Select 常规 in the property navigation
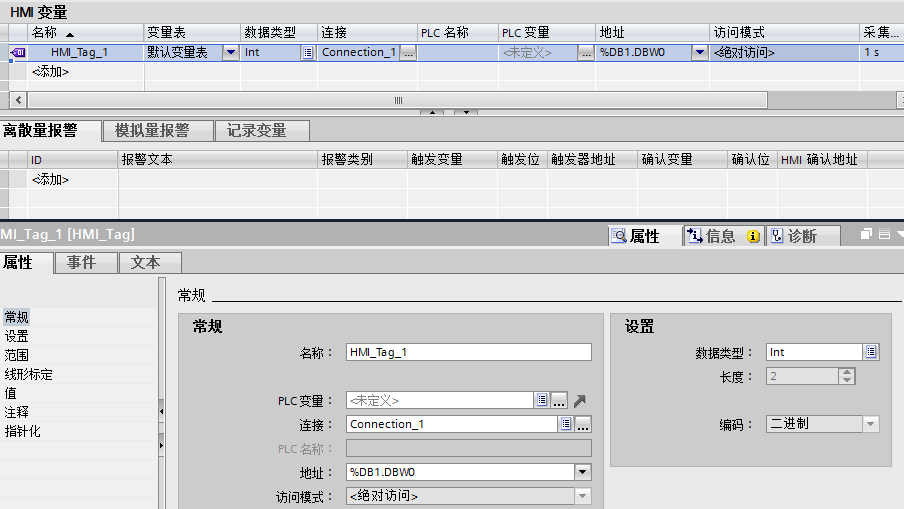 (17, 317)
